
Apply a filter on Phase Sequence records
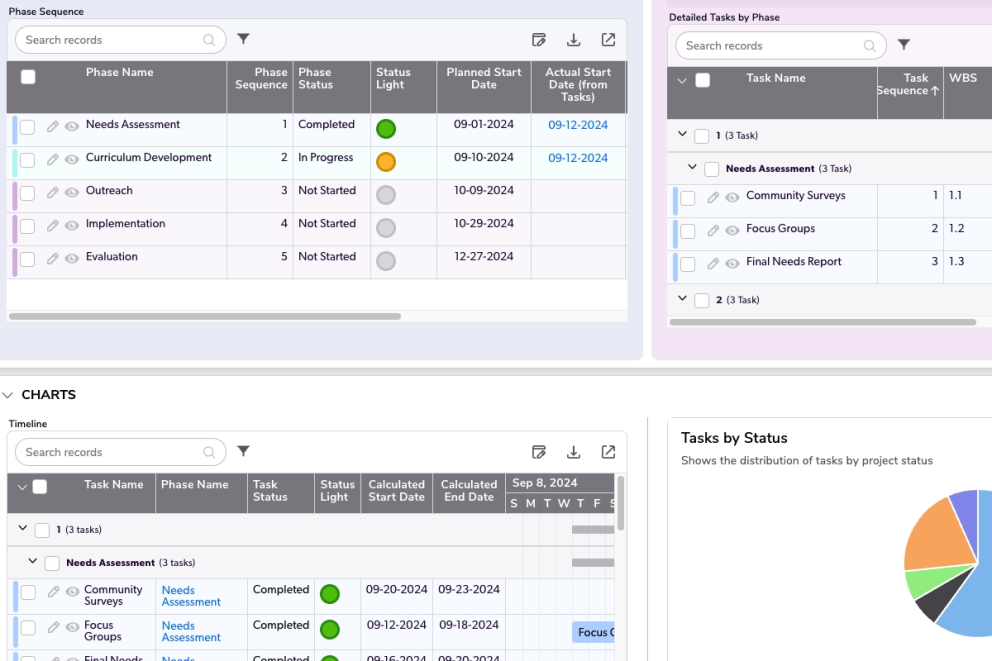tap(243, 39)
